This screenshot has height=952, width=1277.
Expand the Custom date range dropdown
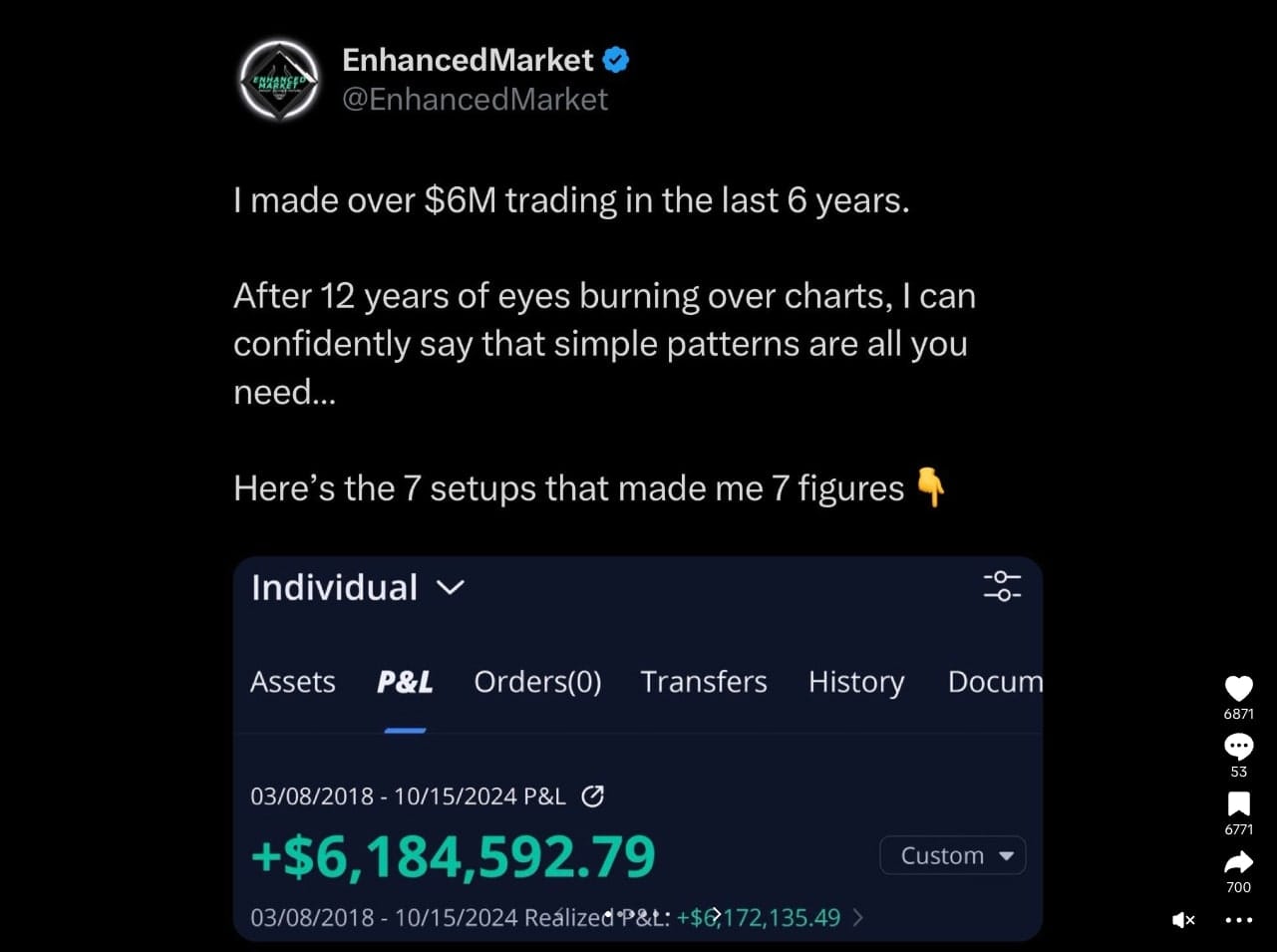point(951,854)
